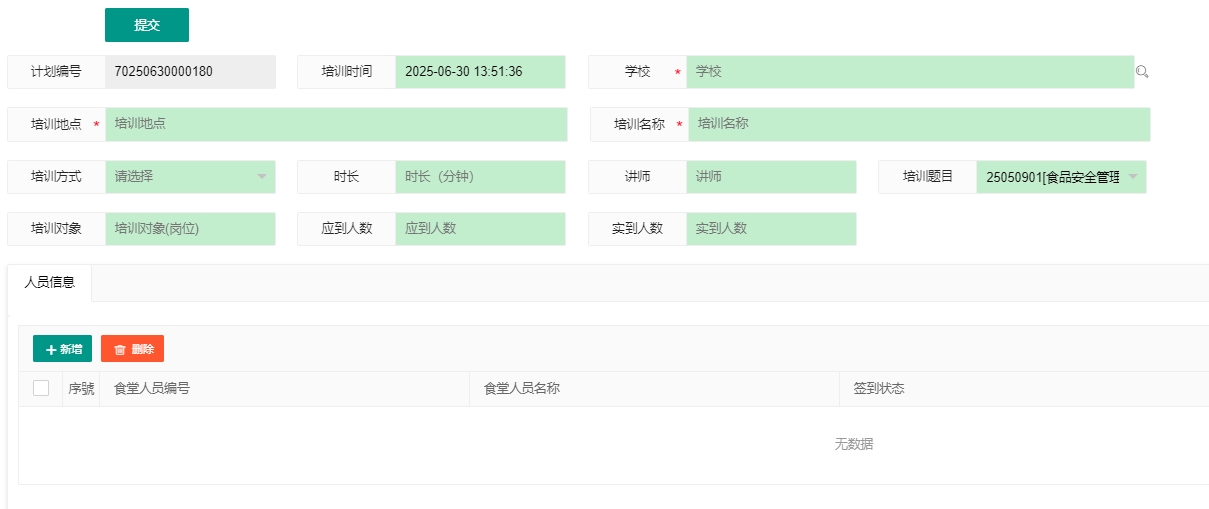The width and height of the screenshot is (1209, 509).
Task: Toggle the select-all checkbox in table header
Action: 41,388
